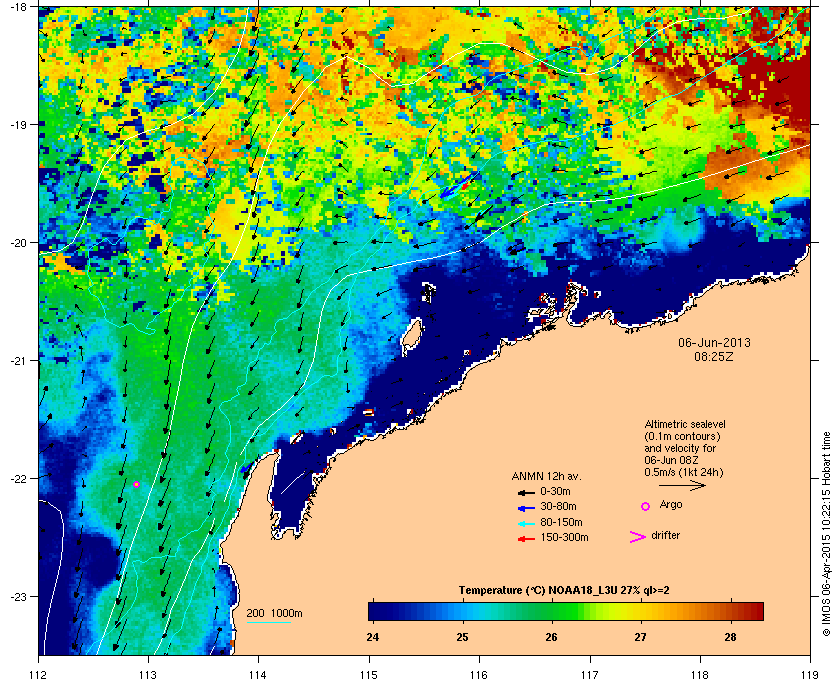This screenshot has height=680, width=840.
Task: Click the colorbar tick label 28
Action: coord(730,637)
